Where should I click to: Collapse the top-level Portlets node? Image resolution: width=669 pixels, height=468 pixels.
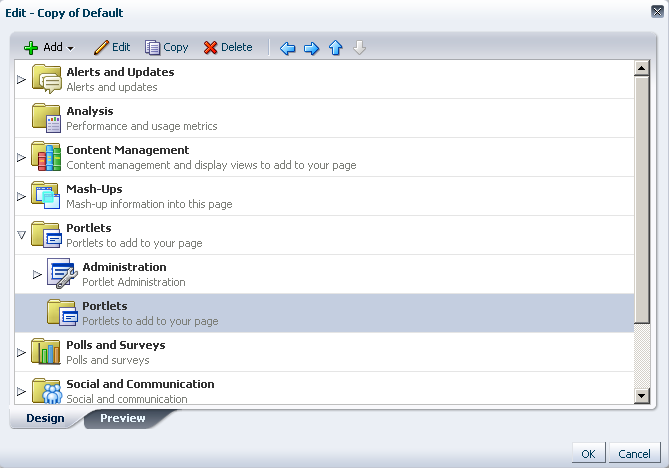click(x=21, y=235)
